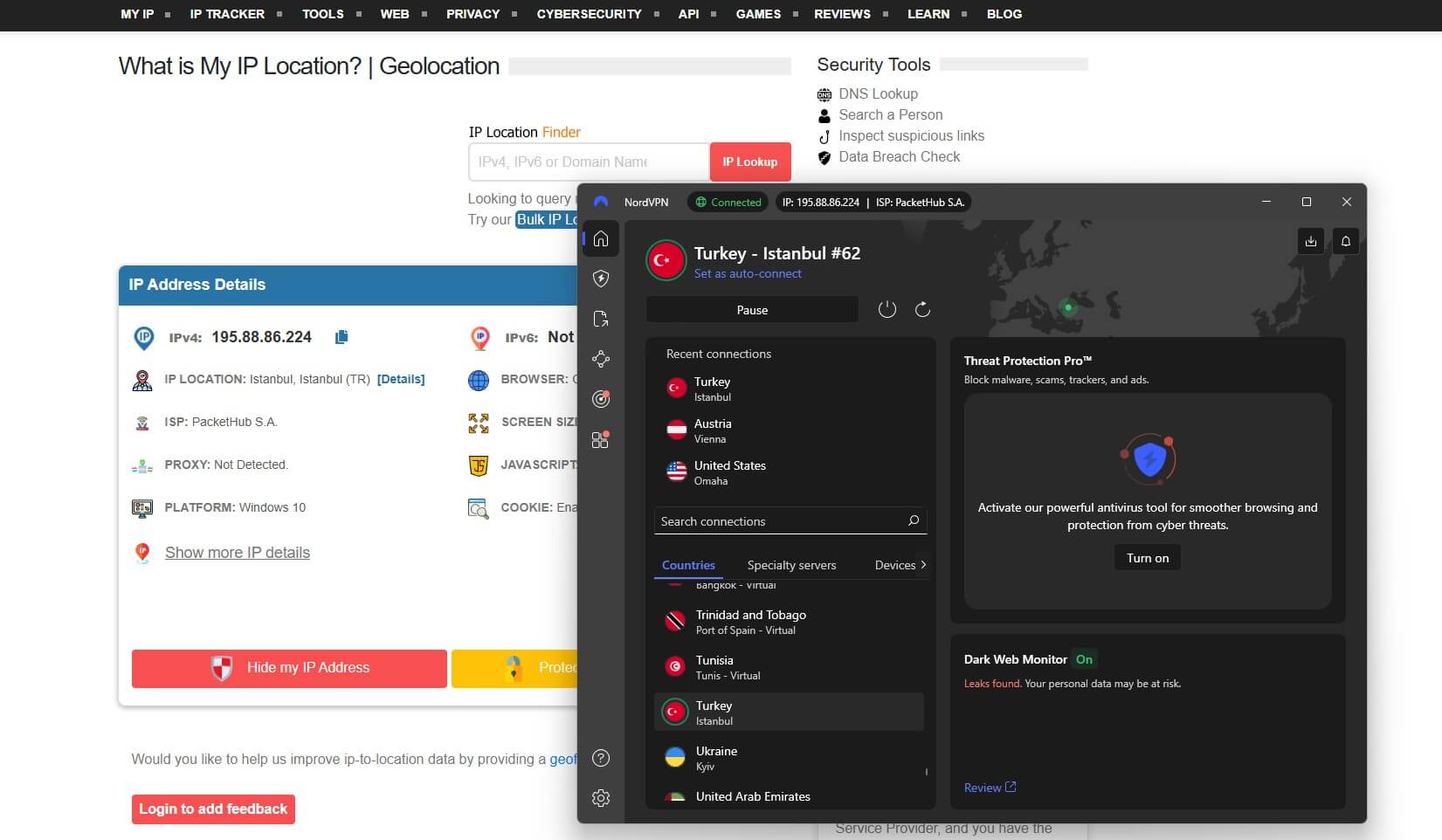
Task: Show more IP details
Action: [x=237, y=552]
